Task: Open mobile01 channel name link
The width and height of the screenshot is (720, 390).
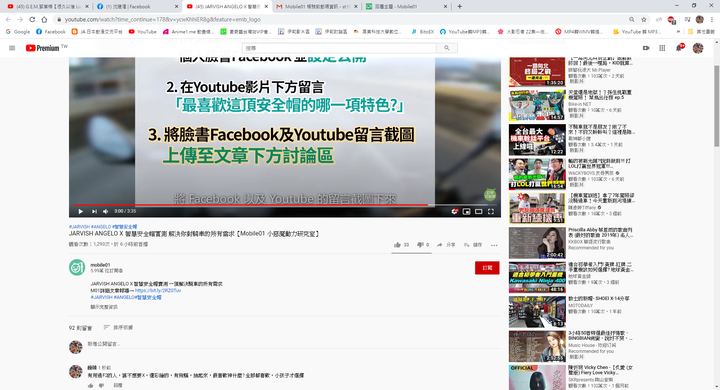Action: click(x=100, y=265)
